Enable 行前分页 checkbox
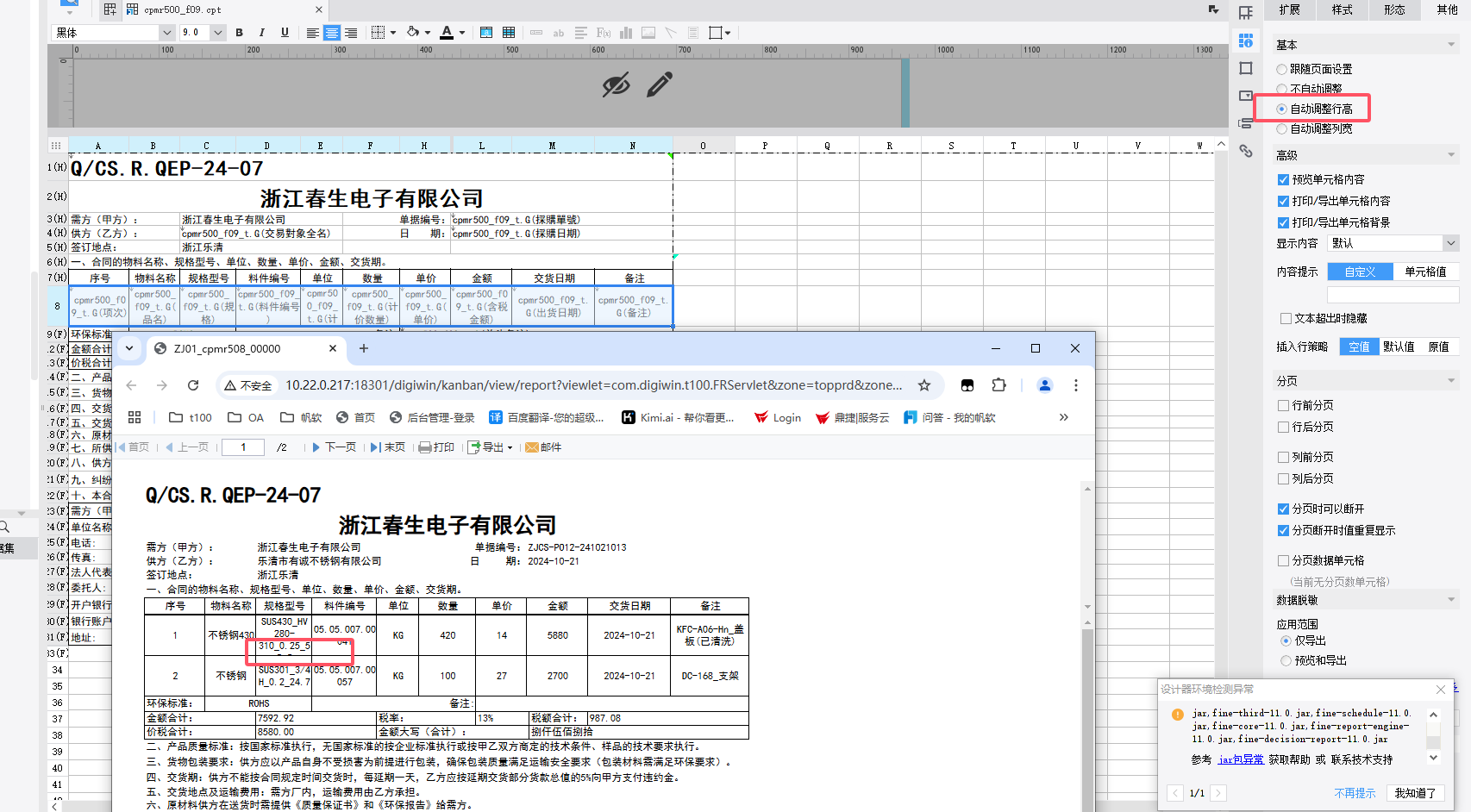1471x812 pixels. (x=1283, y=405)
